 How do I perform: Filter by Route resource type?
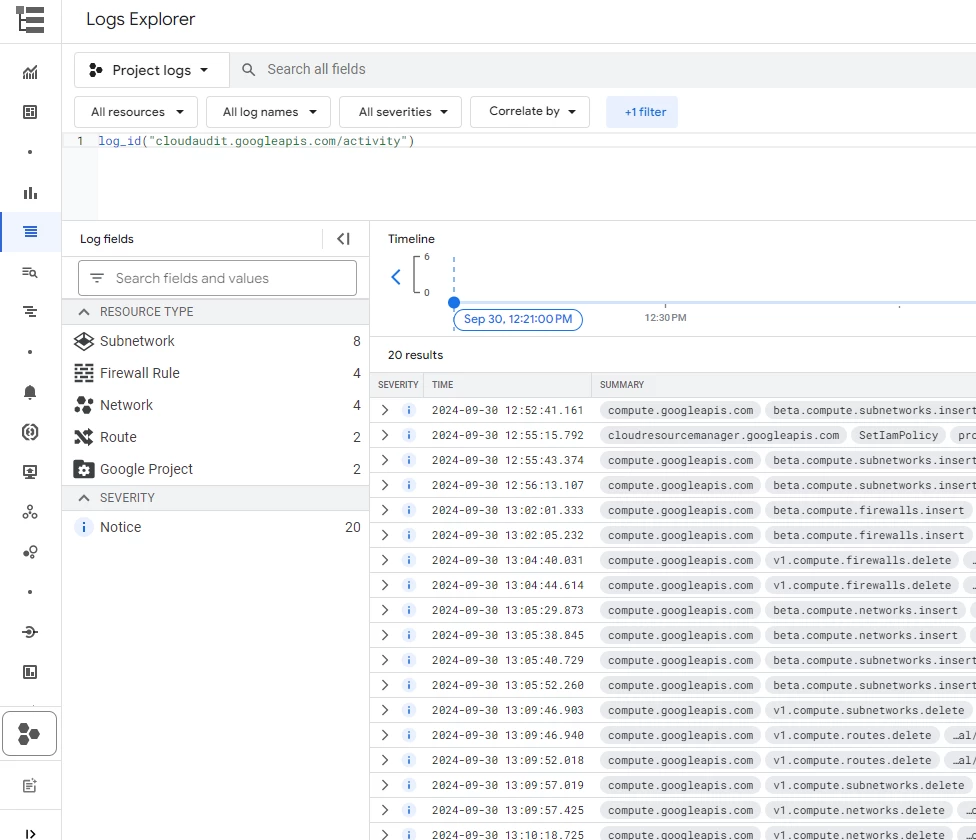point(215,437)
